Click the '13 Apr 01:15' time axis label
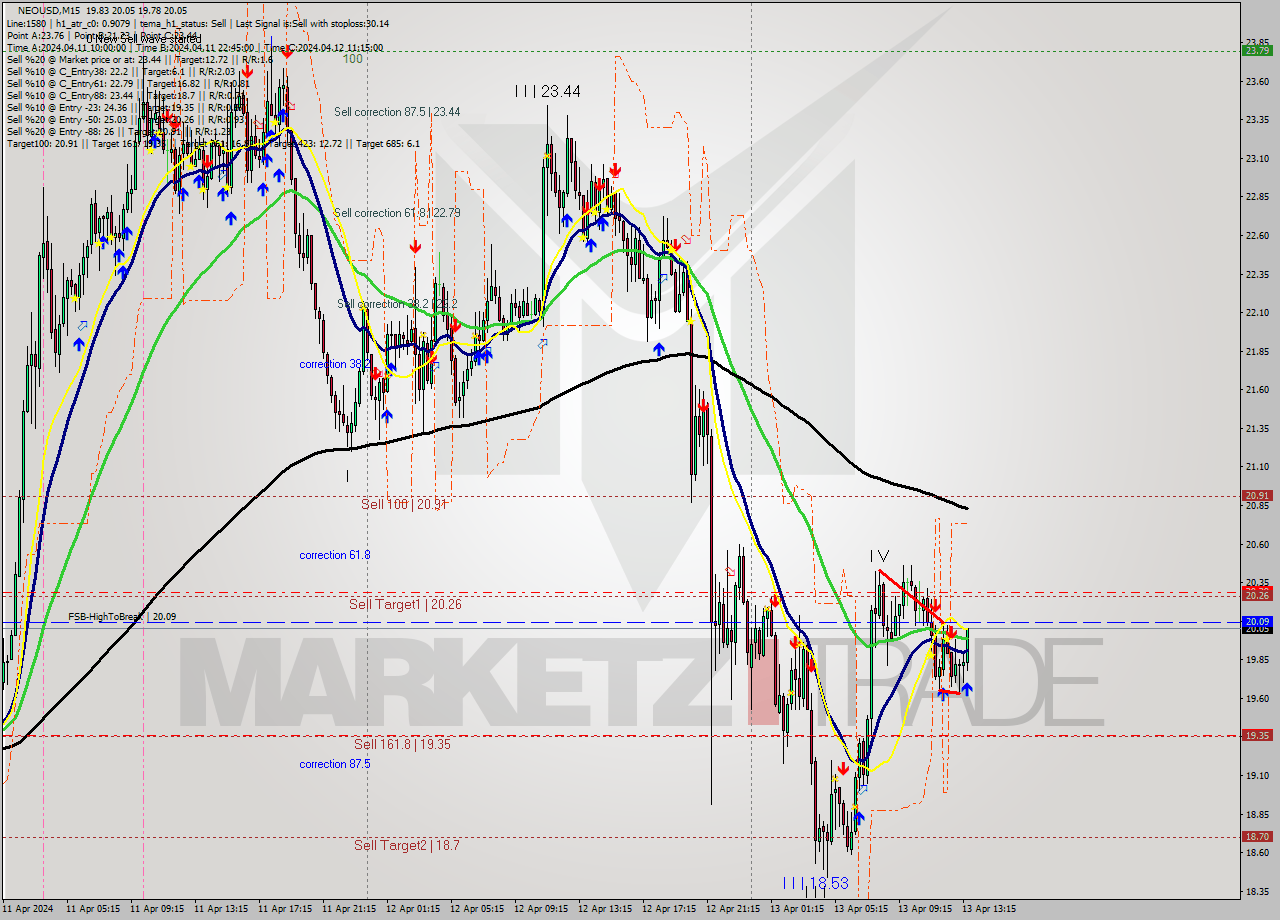 796,909
